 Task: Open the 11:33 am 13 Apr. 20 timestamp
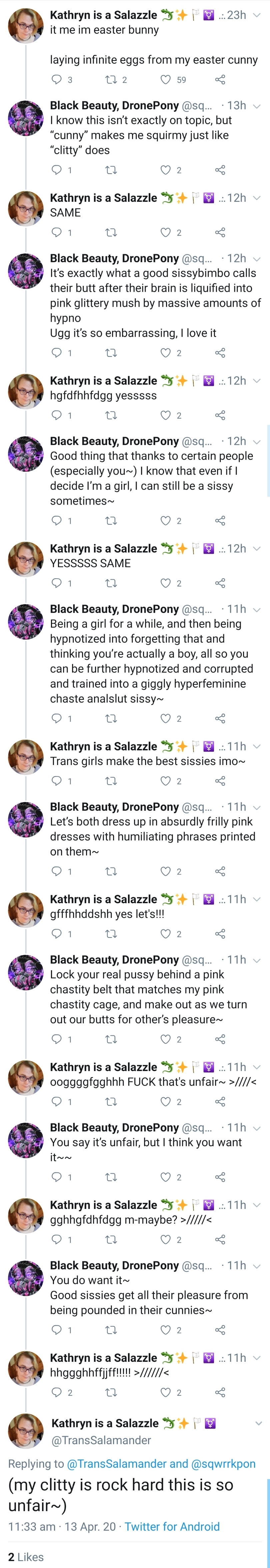click(62, 1526)
